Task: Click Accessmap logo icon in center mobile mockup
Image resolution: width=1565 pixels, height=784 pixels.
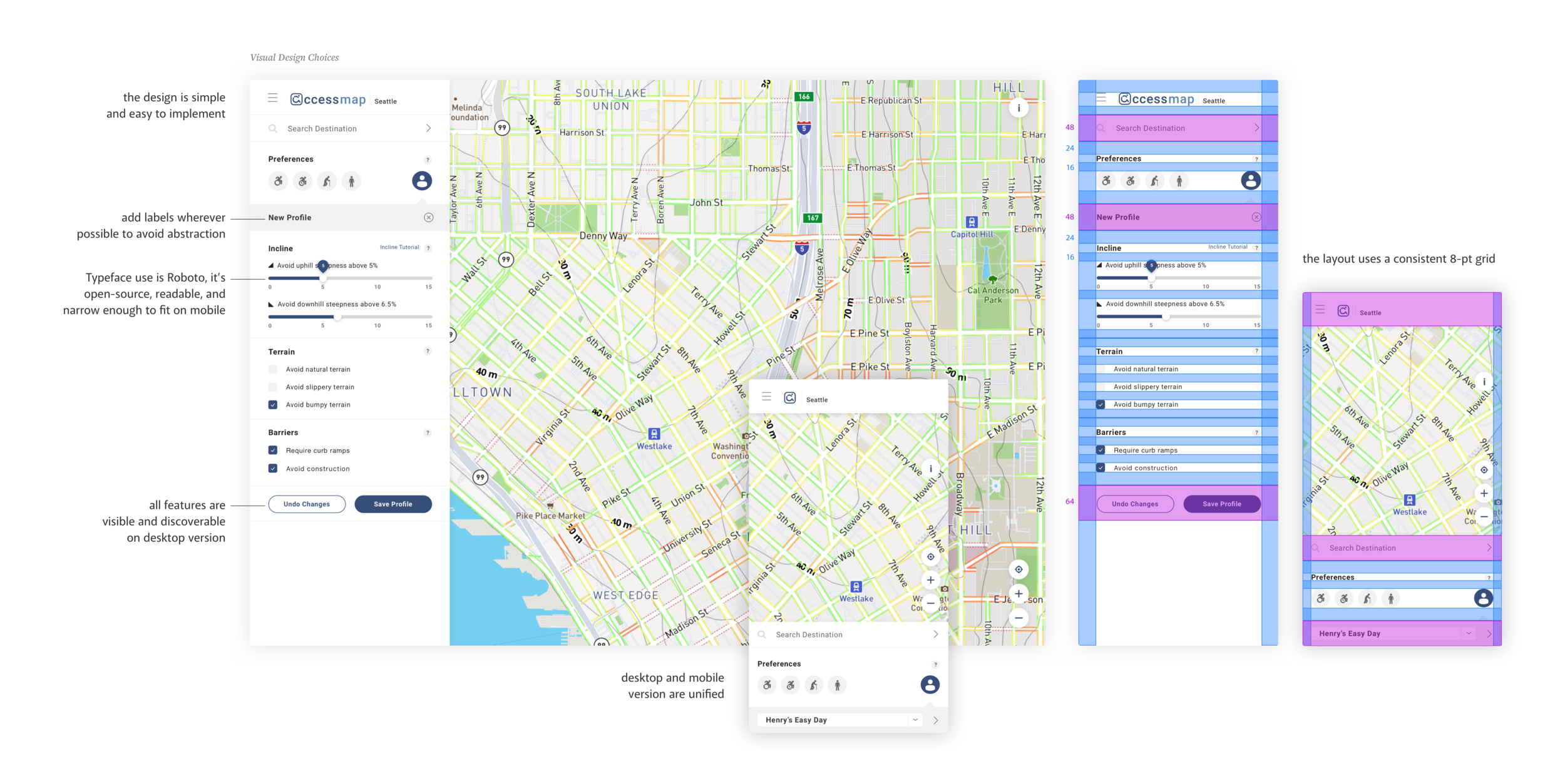Action: [790, 398]
